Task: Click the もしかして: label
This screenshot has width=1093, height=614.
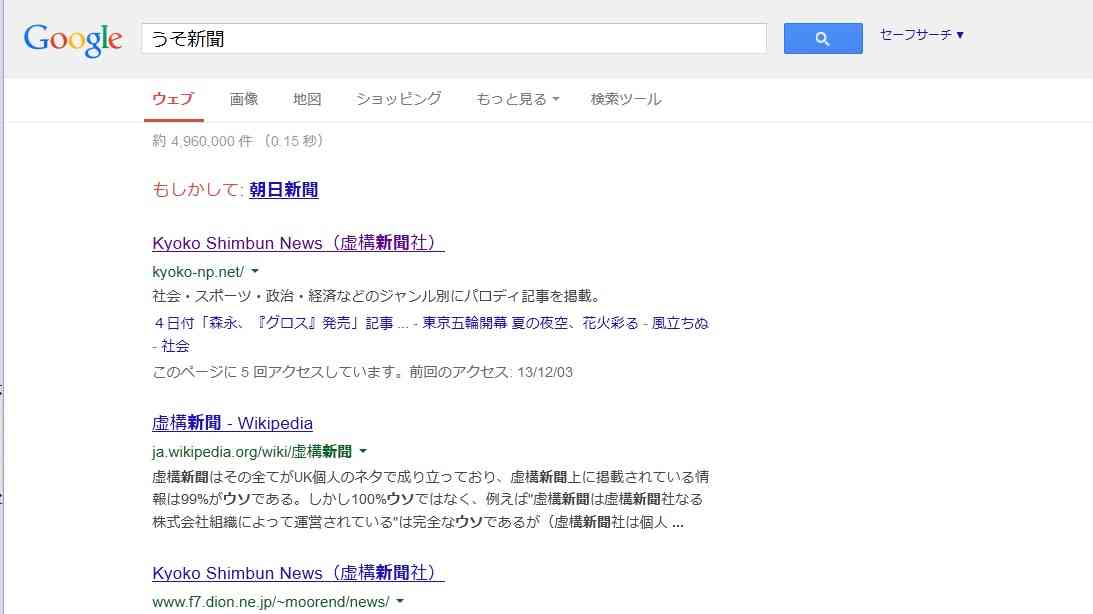Action: tap(198, 190)
